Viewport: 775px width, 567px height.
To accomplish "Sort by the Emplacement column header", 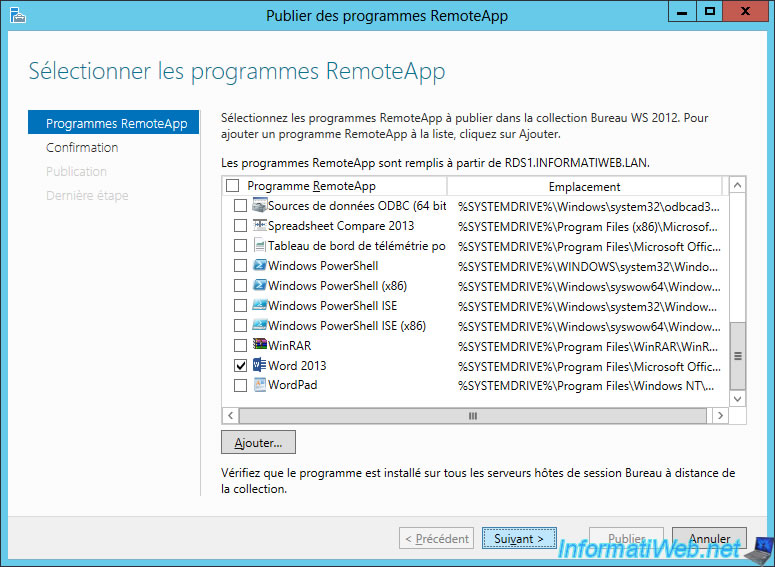I will point(584,187).
